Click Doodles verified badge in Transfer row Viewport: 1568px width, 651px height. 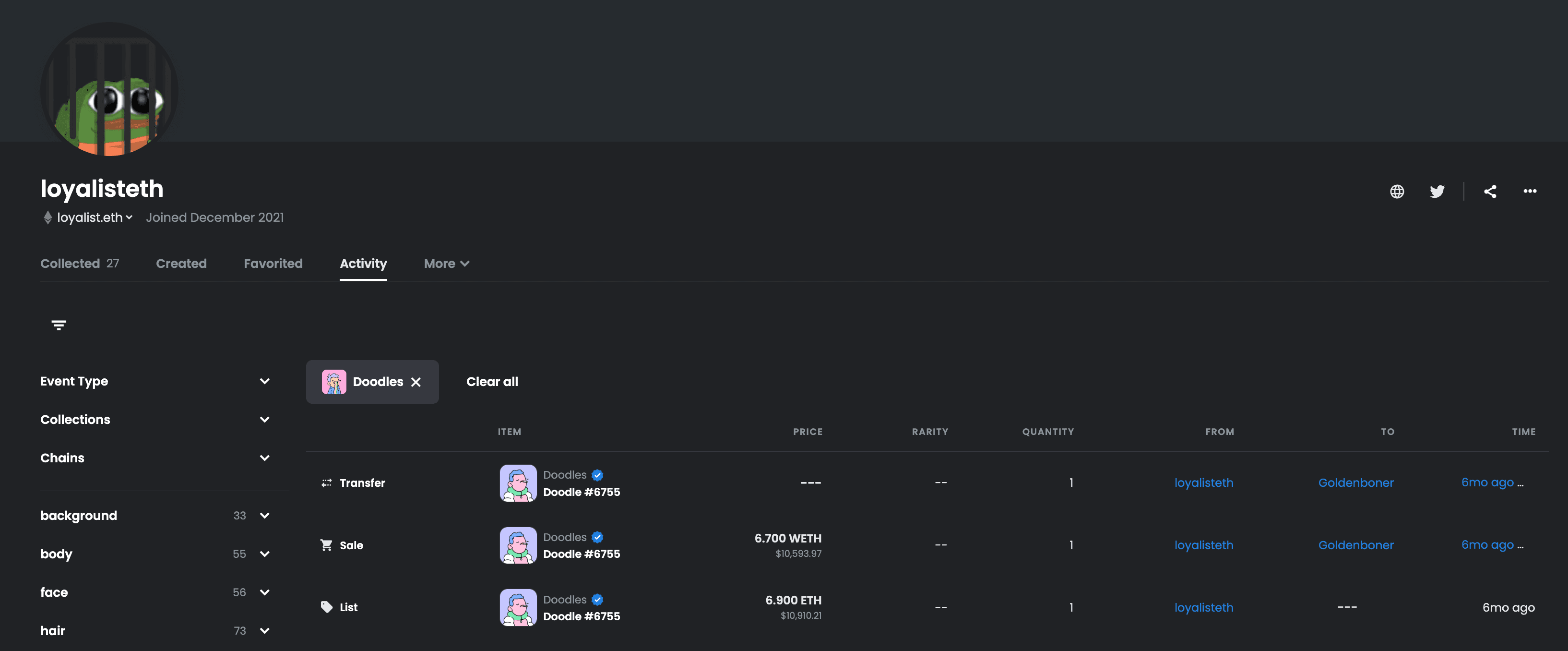point(597,475)
